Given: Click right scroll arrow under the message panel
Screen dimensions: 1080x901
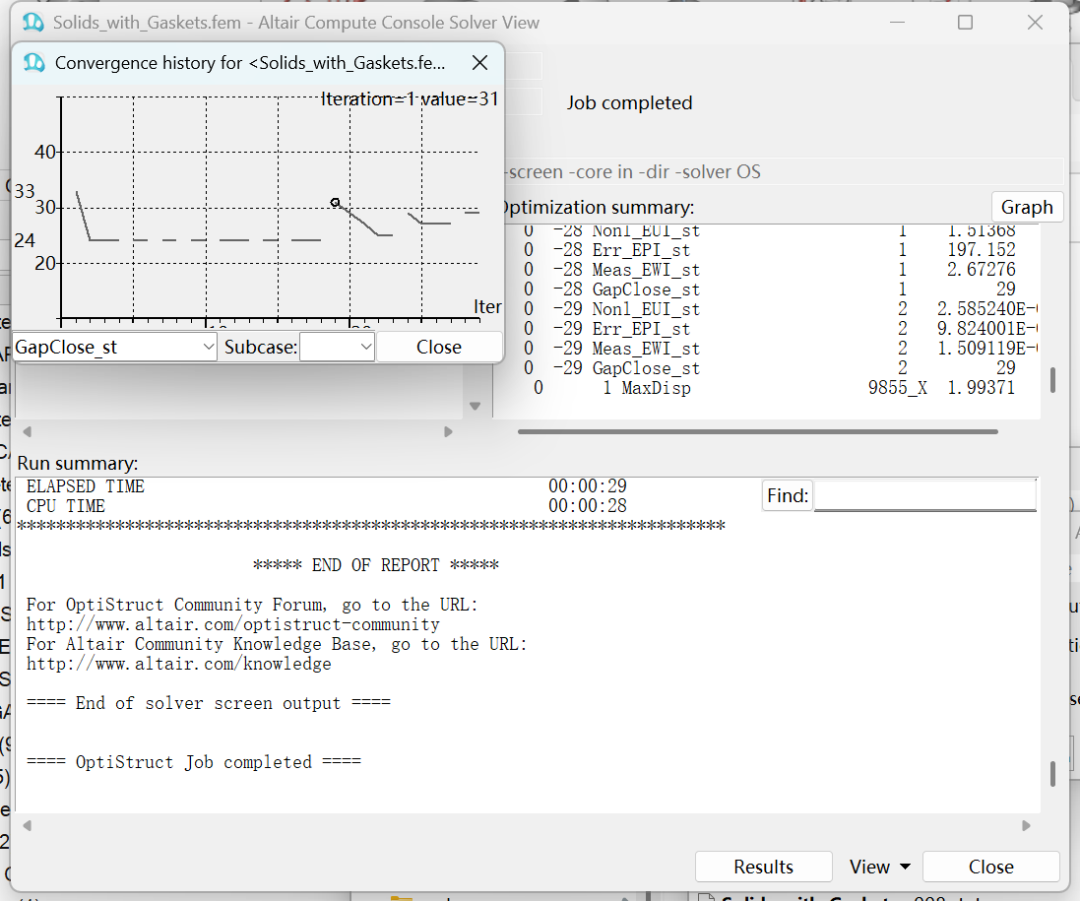Looking at the screenshot, I should [x=448, y=432].
